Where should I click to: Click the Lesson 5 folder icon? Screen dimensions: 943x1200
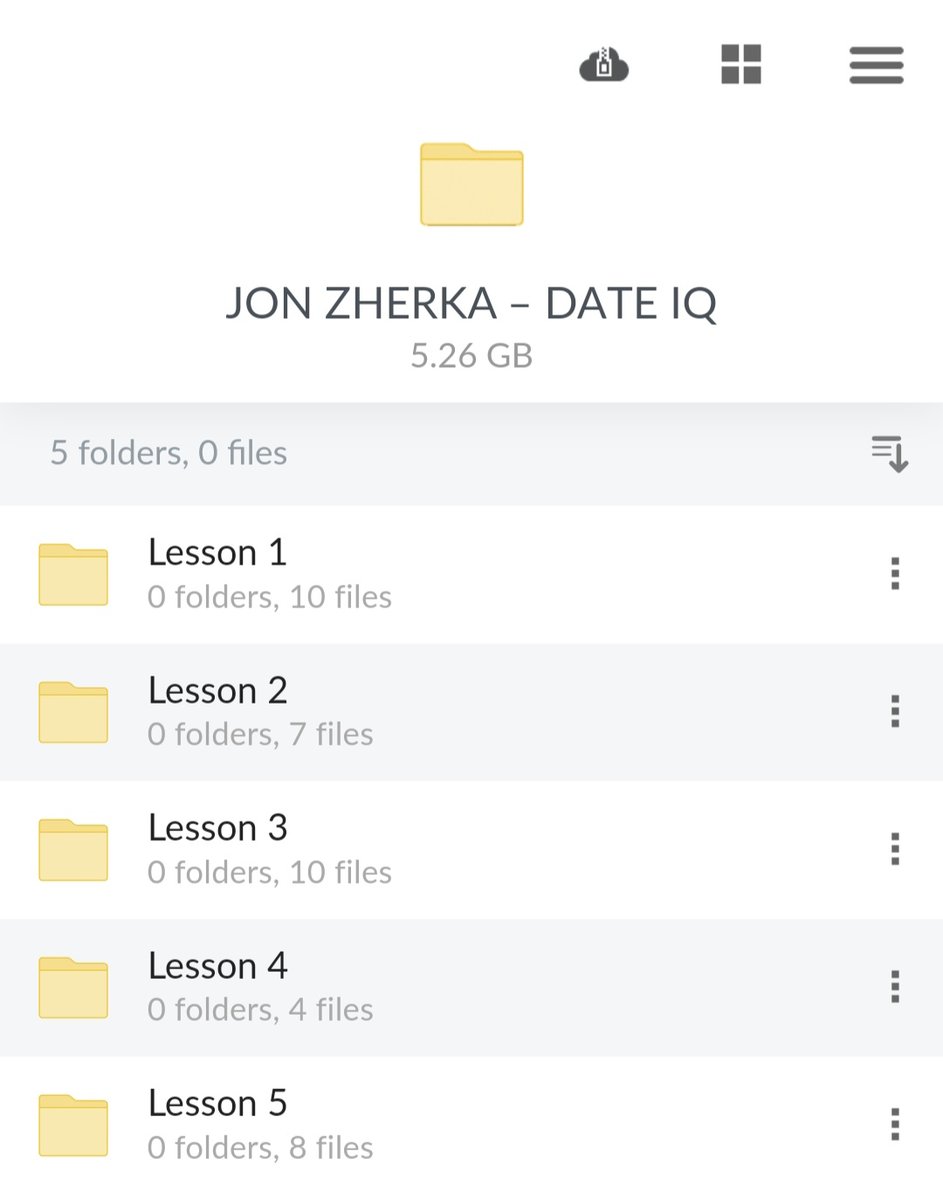point(73,1124)
